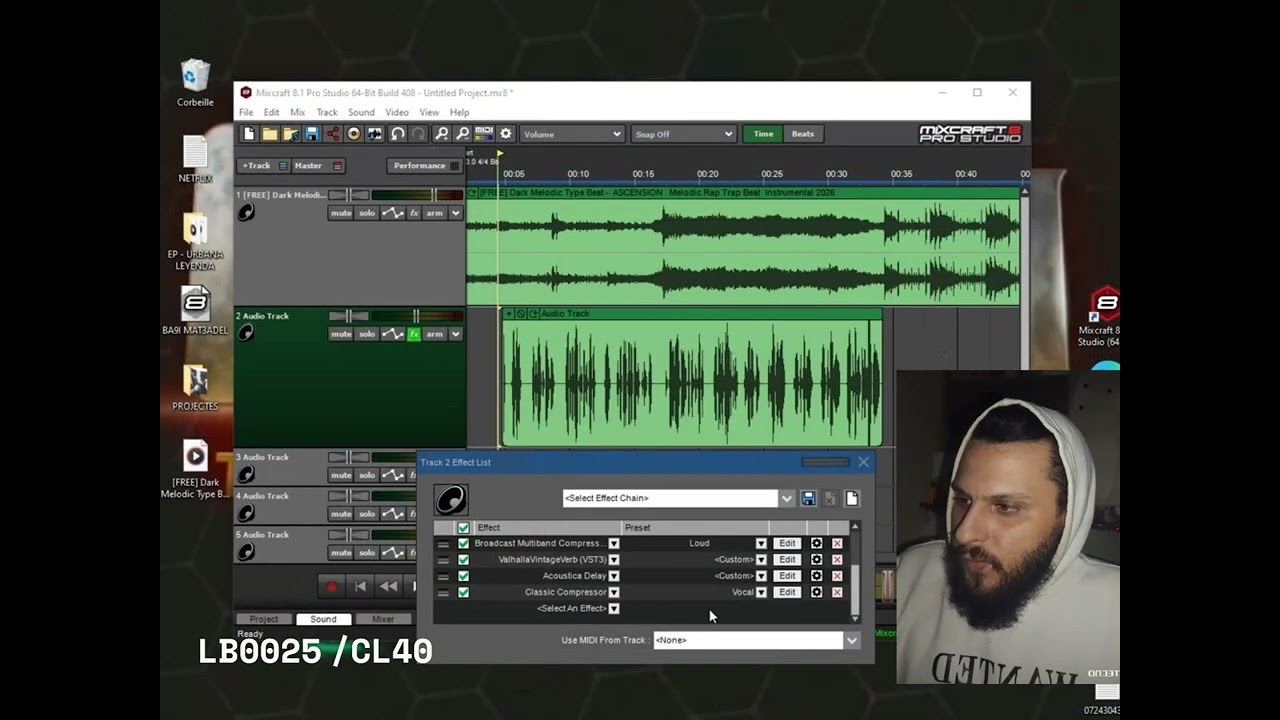
Task: Click the mixdown to audio file icon
Action: [x=375, y=134]
